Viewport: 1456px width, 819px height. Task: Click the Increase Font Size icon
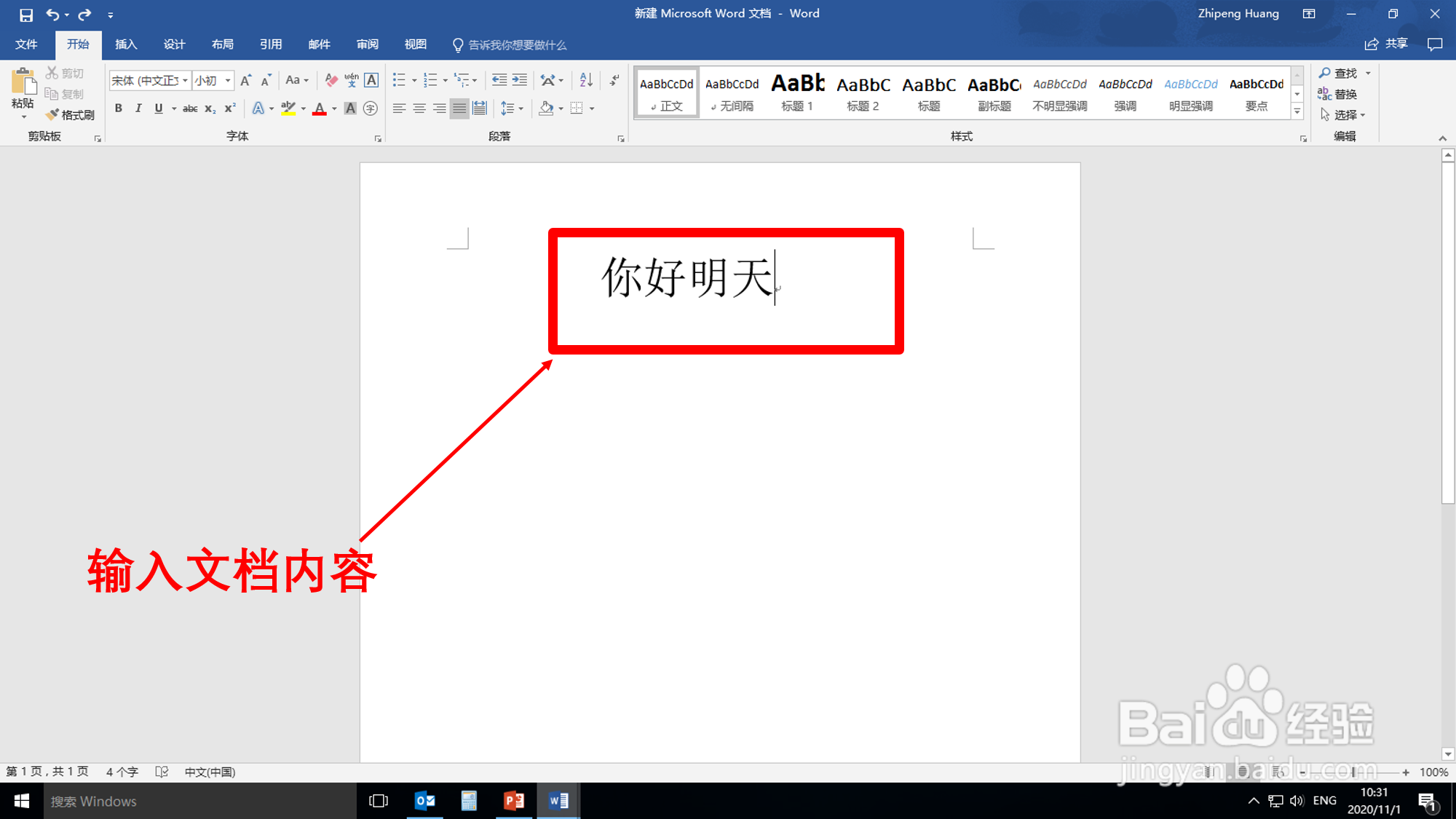coord(246,80)
